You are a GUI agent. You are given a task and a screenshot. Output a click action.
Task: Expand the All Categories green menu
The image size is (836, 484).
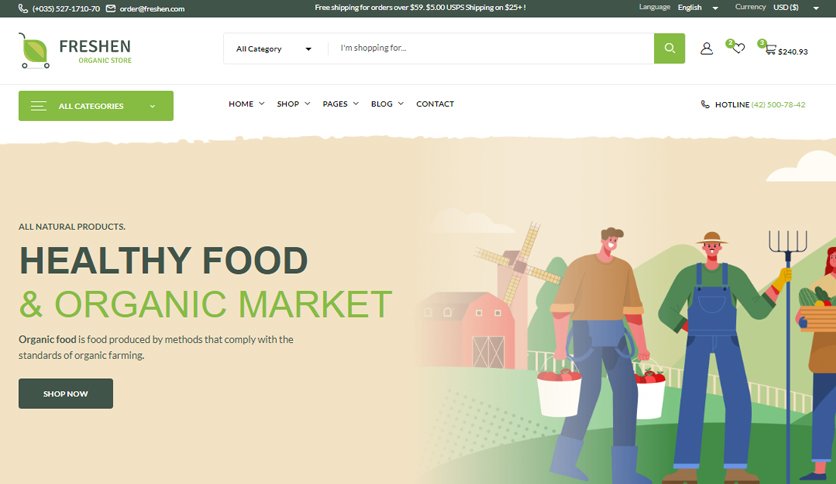[96, 106]
